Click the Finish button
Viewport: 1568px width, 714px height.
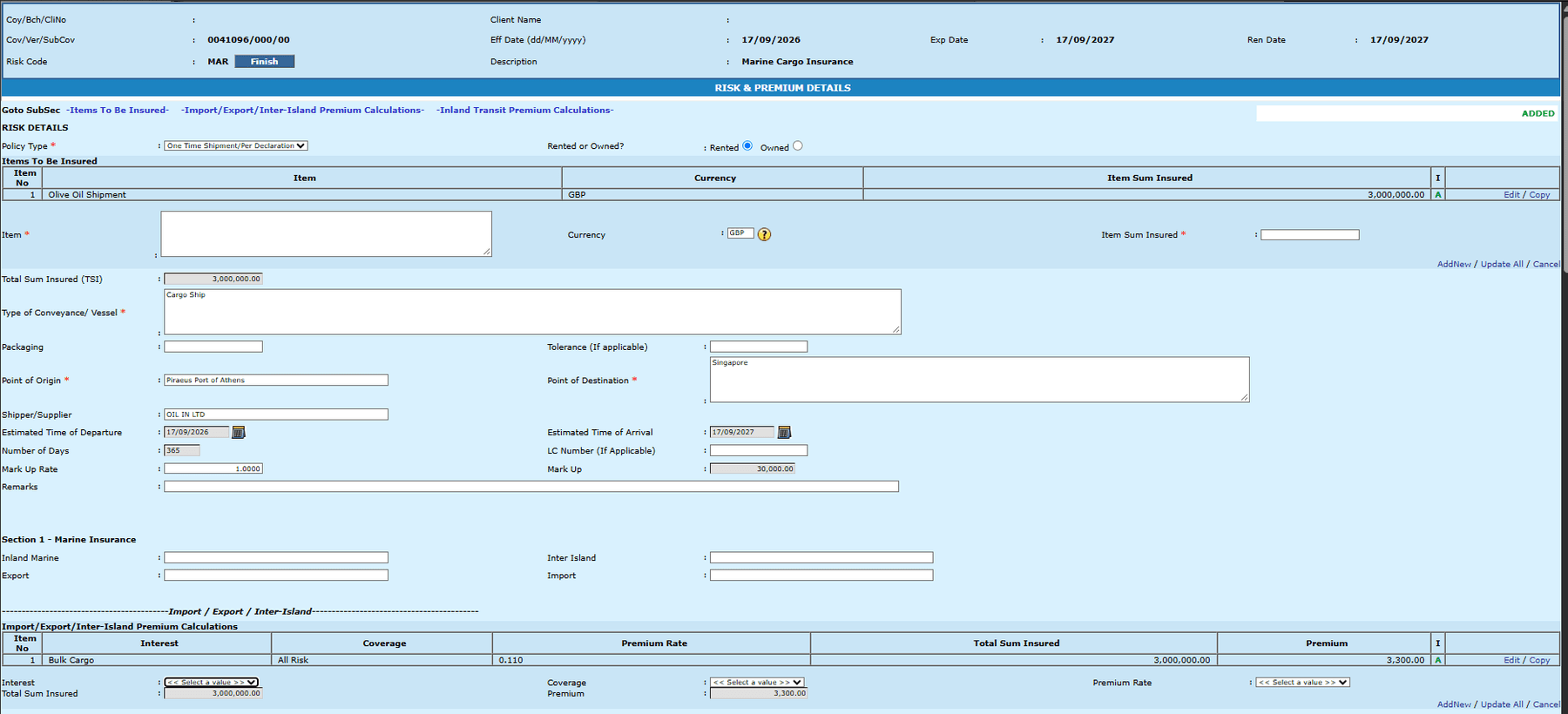(265, 61)
